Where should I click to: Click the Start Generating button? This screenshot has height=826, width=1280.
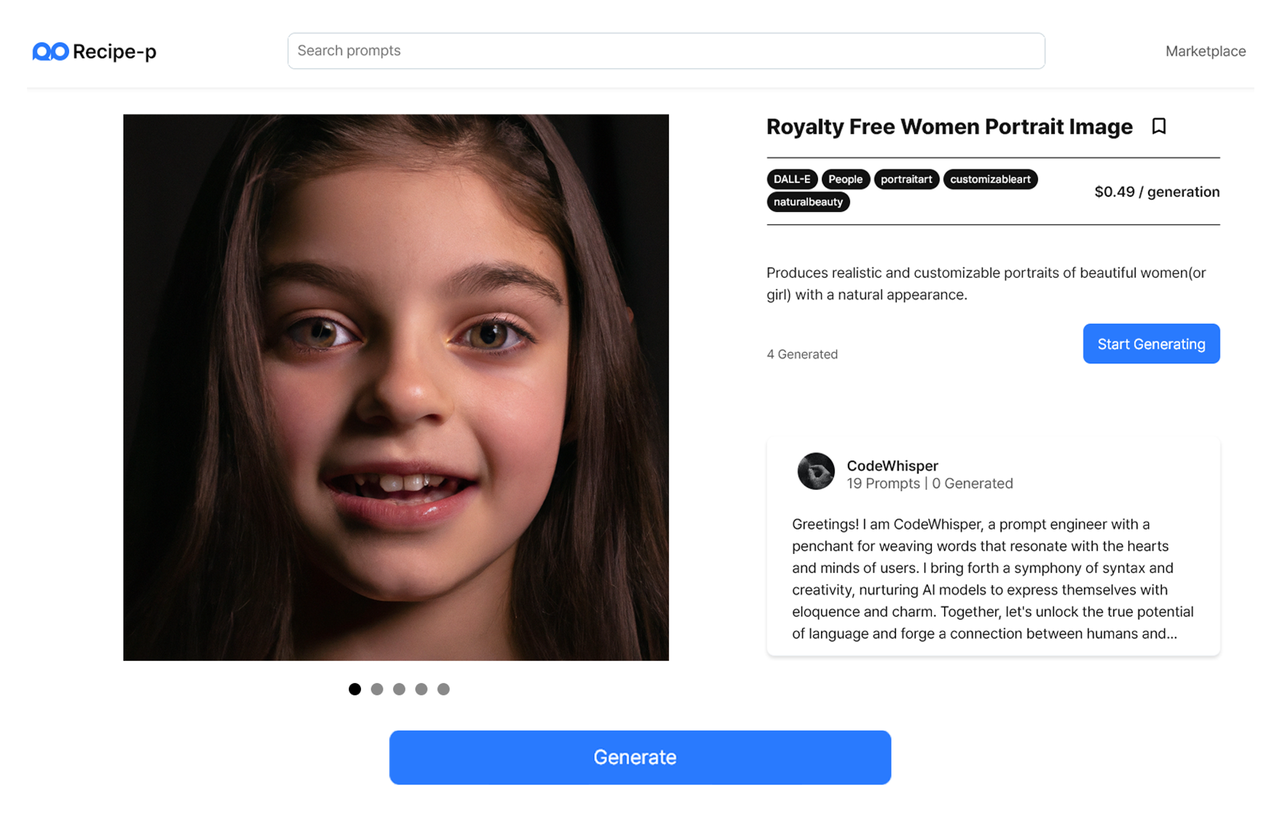[x=1151, y=344]
